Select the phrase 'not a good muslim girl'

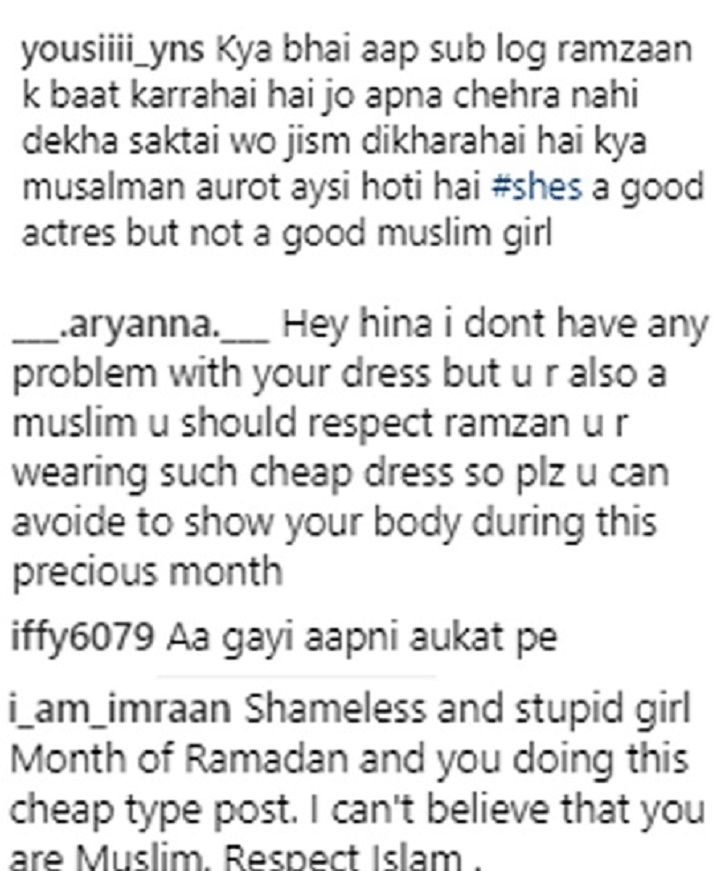pyautogui.click(x=371, y=234)
